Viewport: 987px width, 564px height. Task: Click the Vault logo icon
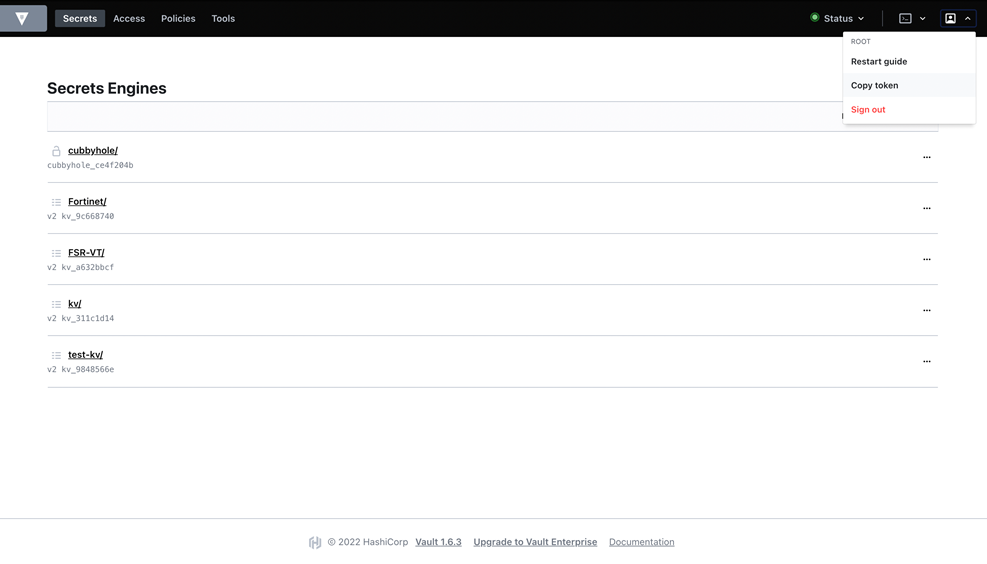[x=22, y=18]
